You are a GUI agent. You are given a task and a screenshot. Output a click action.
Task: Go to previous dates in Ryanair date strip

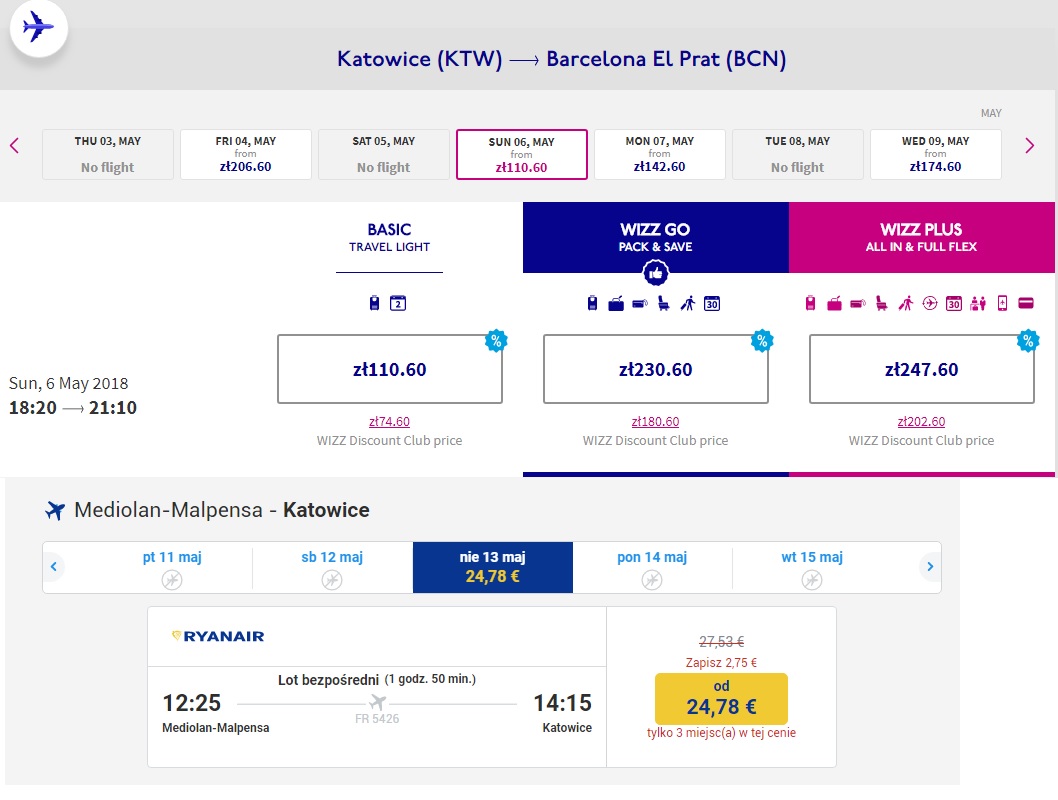coord(54,567)
